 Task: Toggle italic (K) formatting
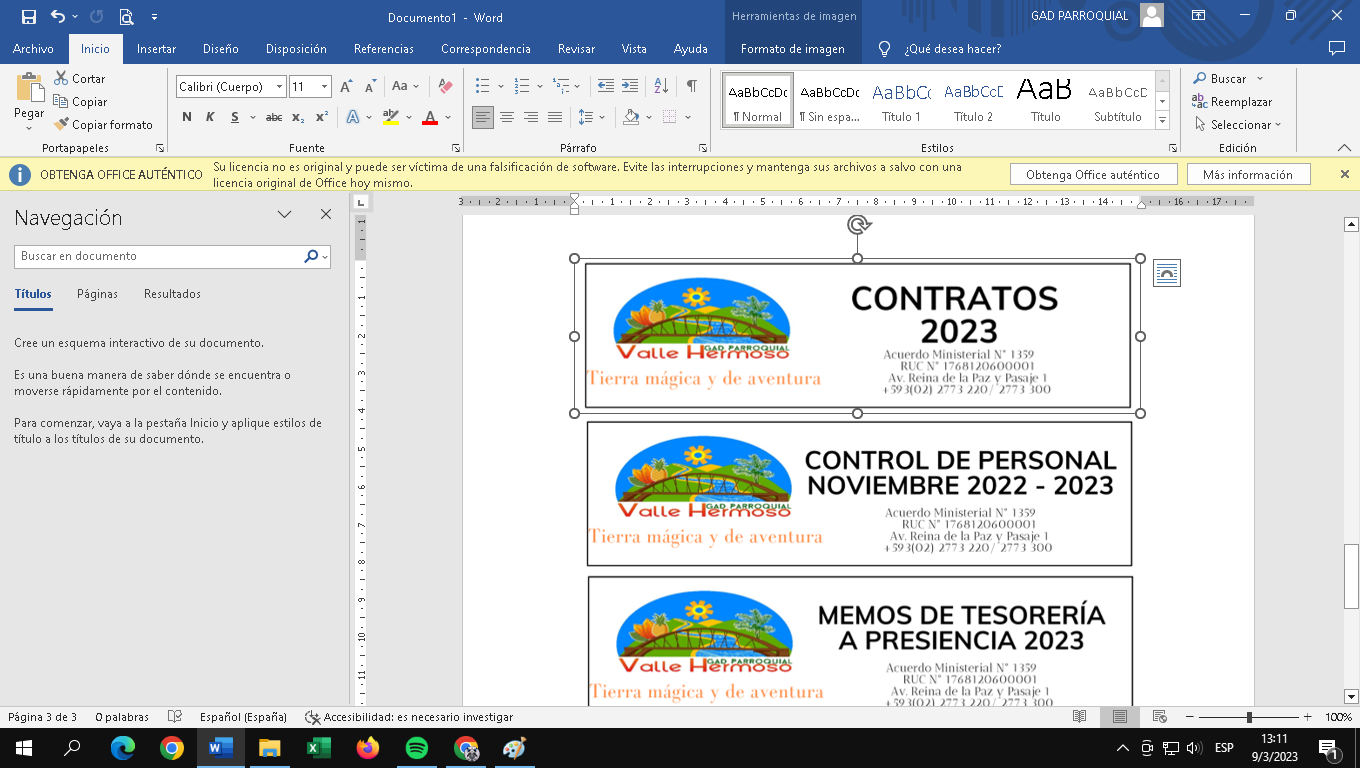210,117
